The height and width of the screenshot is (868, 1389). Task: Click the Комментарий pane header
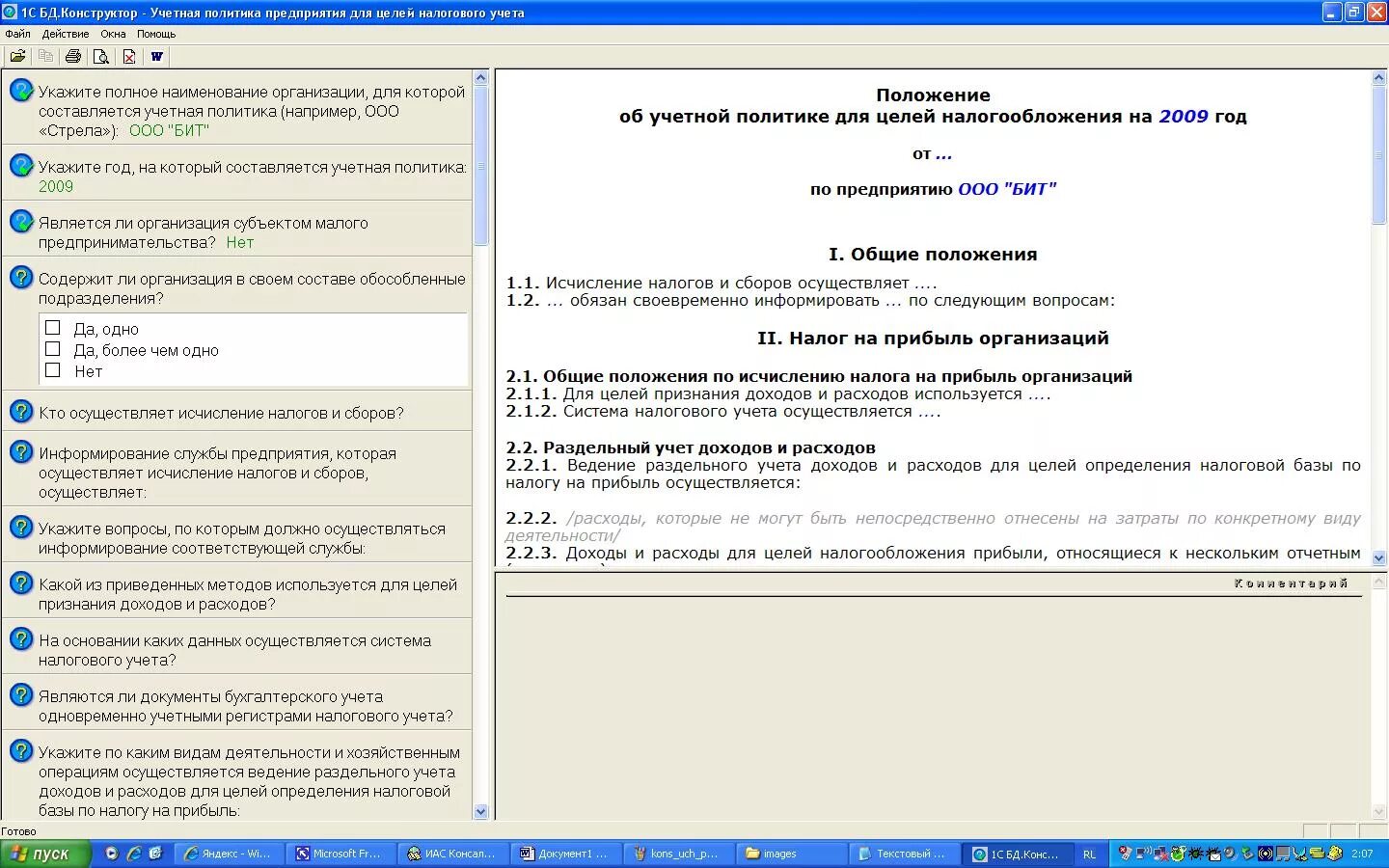click(1291, 583)
